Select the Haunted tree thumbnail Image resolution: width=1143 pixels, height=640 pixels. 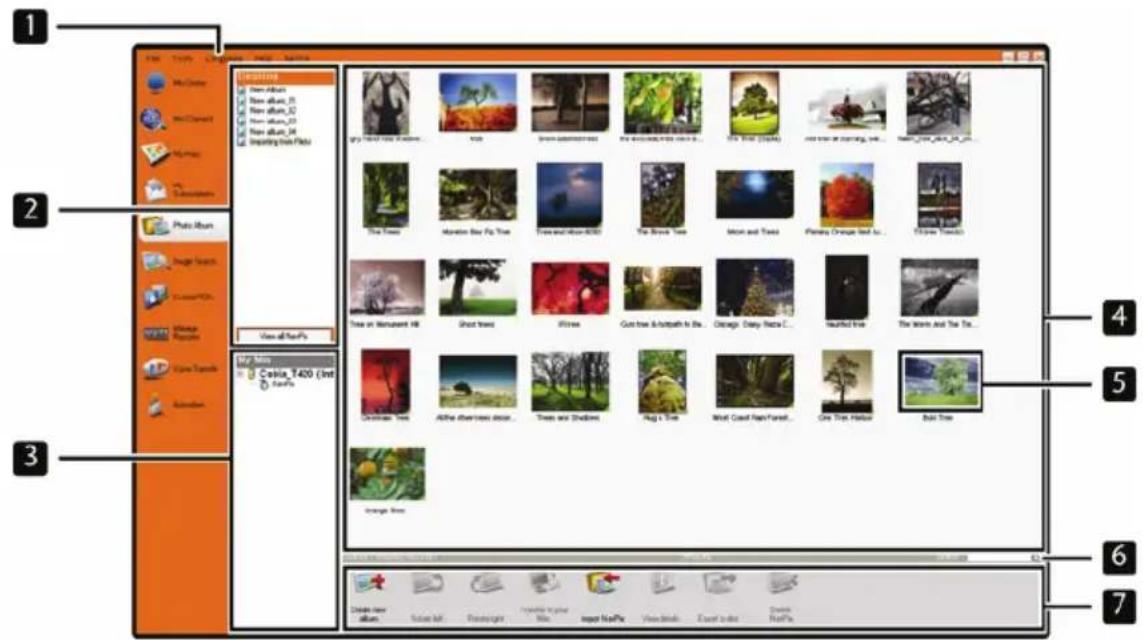tap(846, 287)
